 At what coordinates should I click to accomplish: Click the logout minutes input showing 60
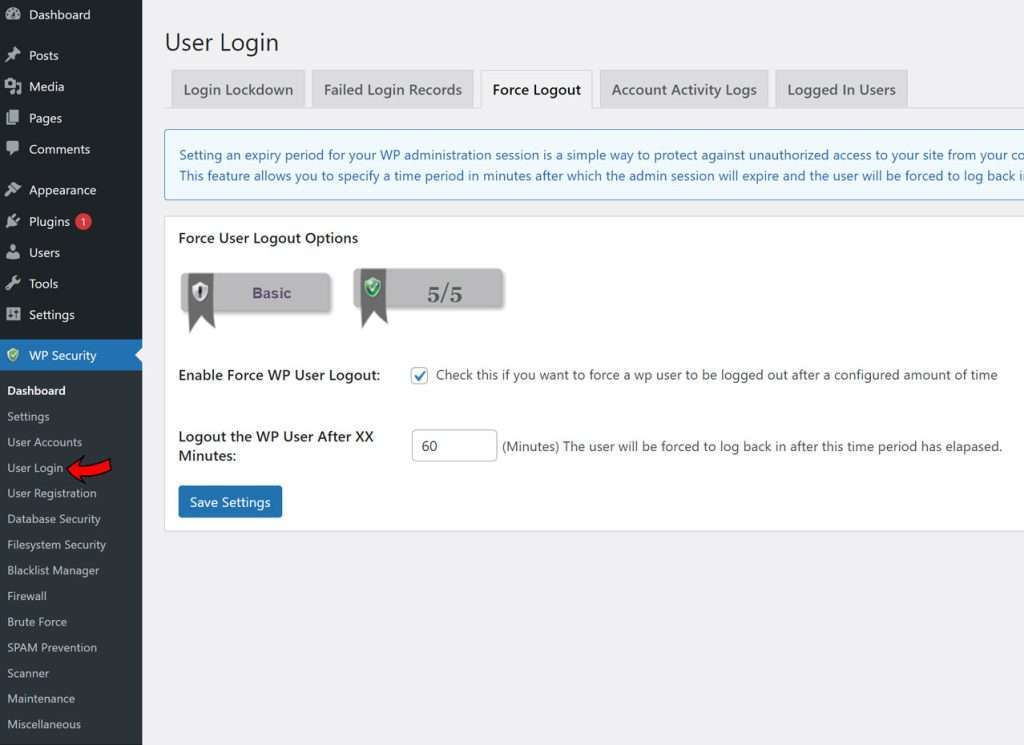pos(454,445)
